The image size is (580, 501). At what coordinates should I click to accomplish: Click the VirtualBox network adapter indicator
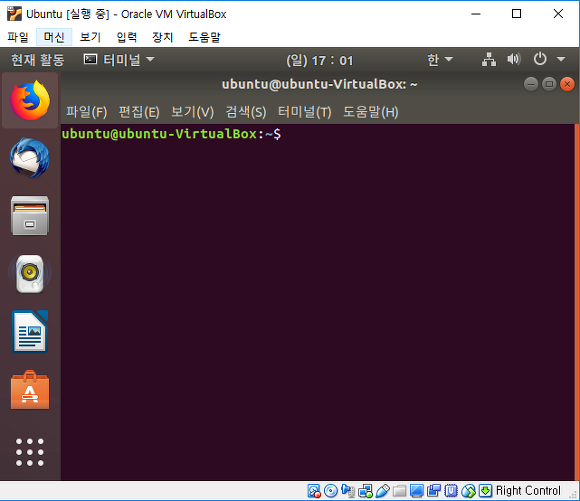pos(365,491)
